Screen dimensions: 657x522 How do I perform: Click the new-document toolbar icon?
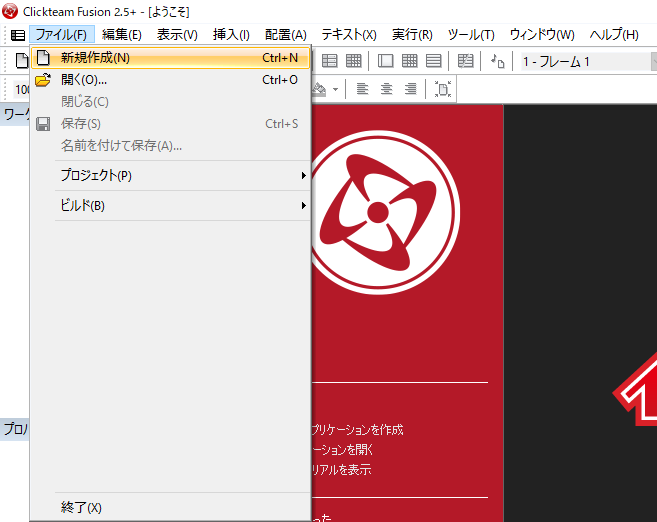pyautogui.click(x=21, y=61)
